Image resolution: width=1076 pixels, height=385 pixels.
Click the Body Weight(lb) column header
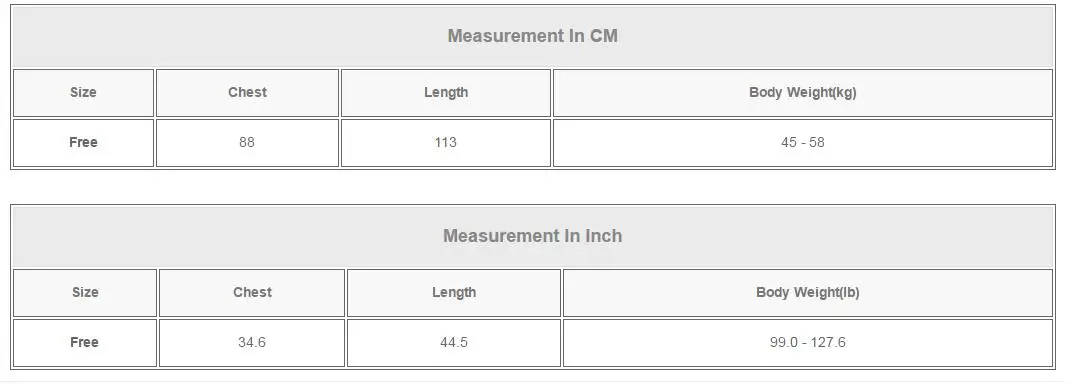(808, 292)
